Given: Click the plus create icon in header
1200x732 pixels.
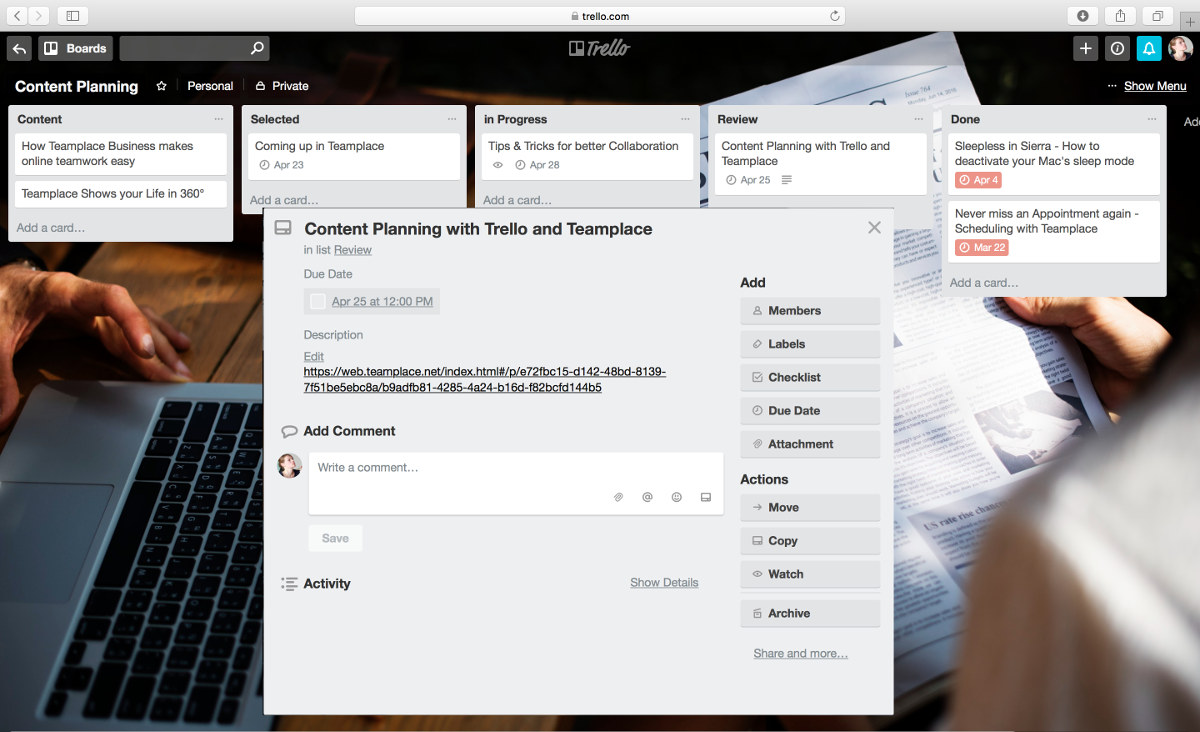Looking at the screenshot, I should click(1085, 48).
